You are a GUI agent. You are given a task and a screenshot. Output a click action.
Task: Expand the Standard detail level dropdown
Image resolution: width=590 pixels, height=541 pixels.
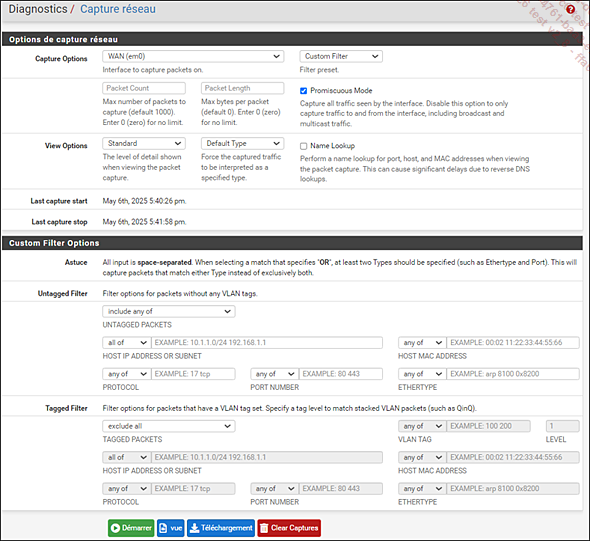coord(144,143)
